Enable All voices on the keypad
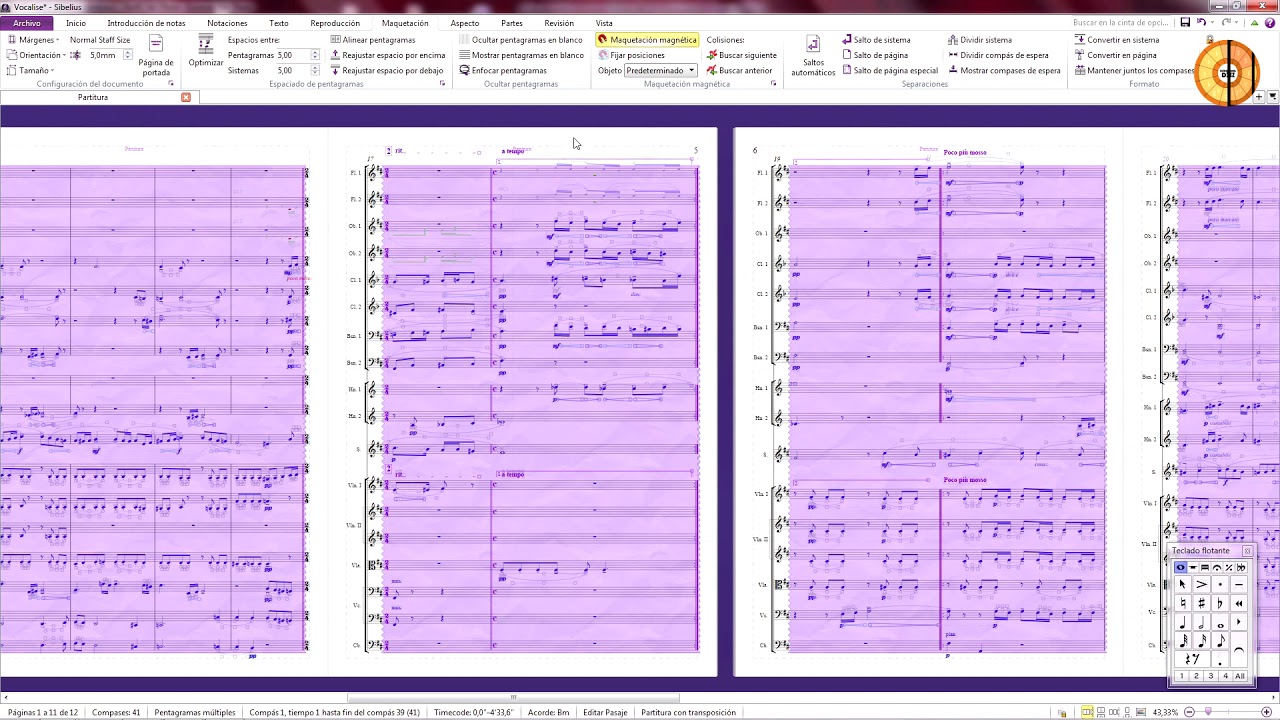 click(1240, 676)
